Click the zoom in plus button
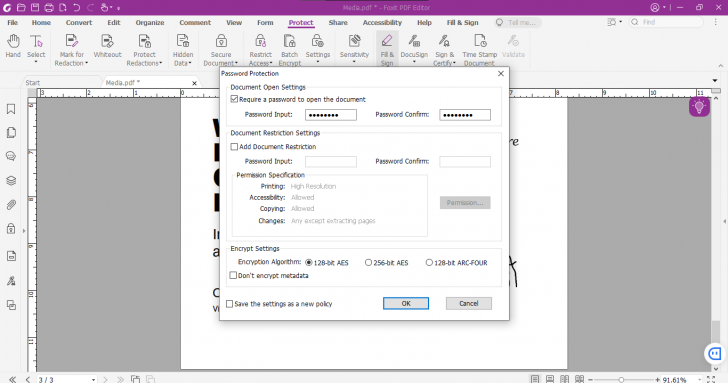728x383 pixels. pyautogui.click(x=657, y=380)
